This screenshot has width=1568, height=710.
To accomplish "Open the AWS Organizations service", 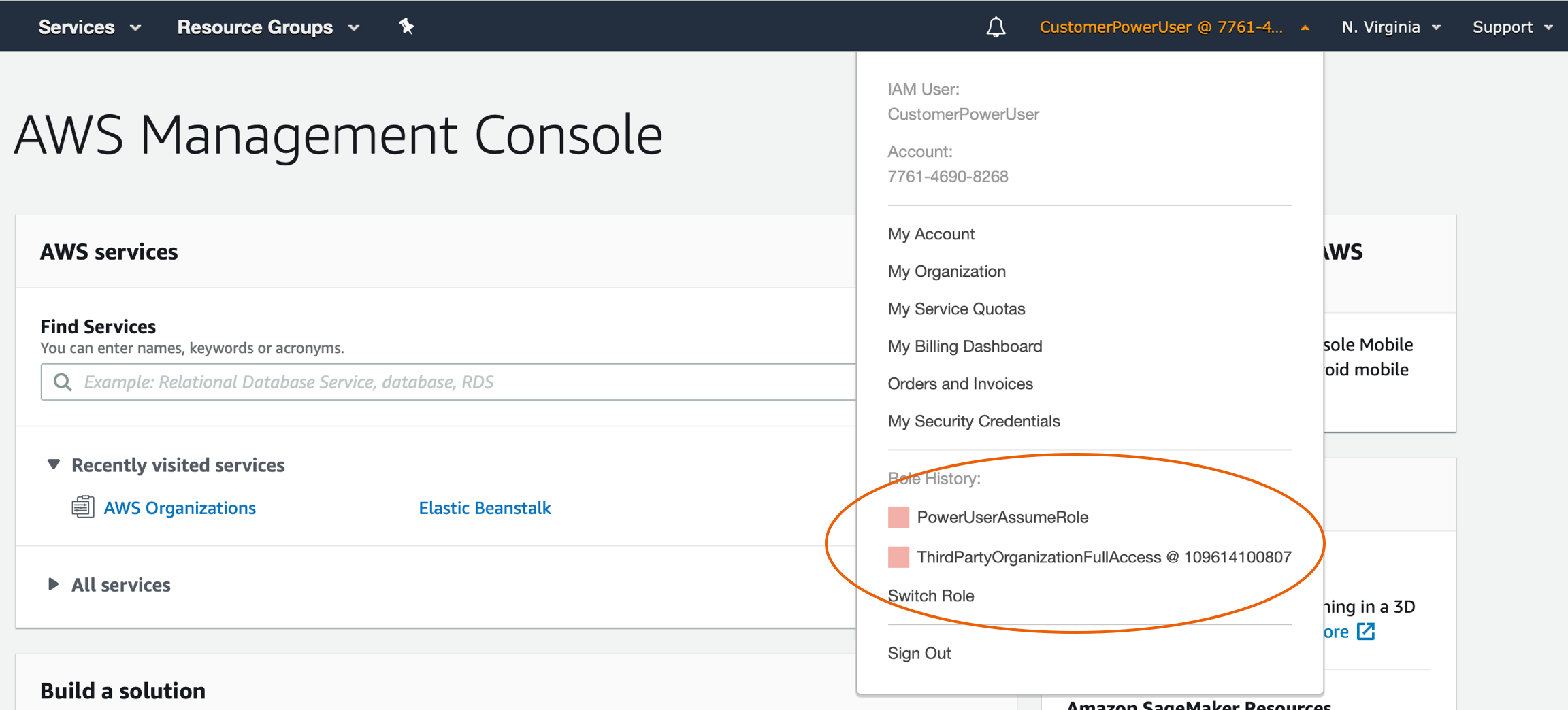I will click(x=180, y=507).
